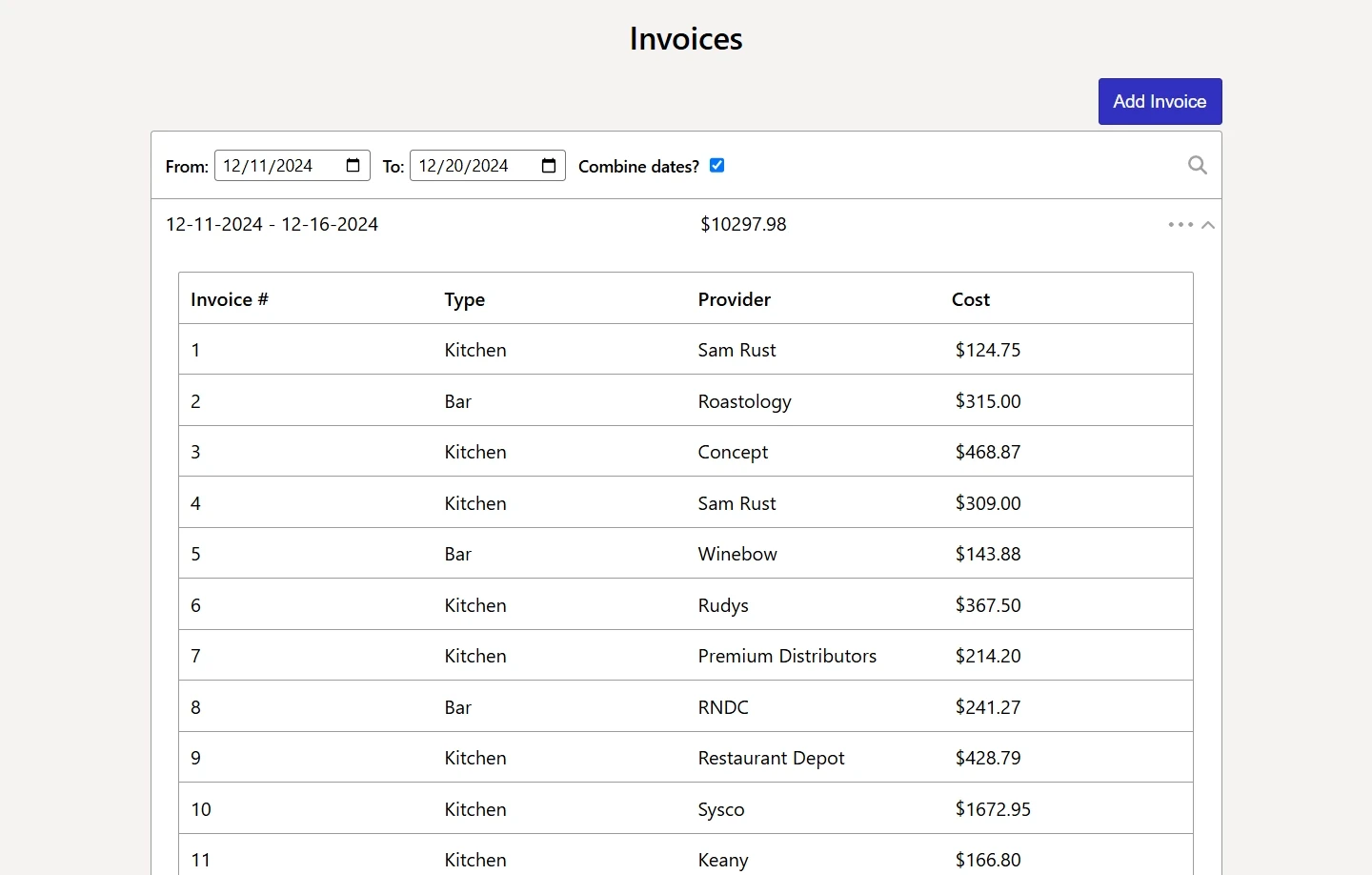Open the invoice group ellipsis options menu

click(1180, 224)
